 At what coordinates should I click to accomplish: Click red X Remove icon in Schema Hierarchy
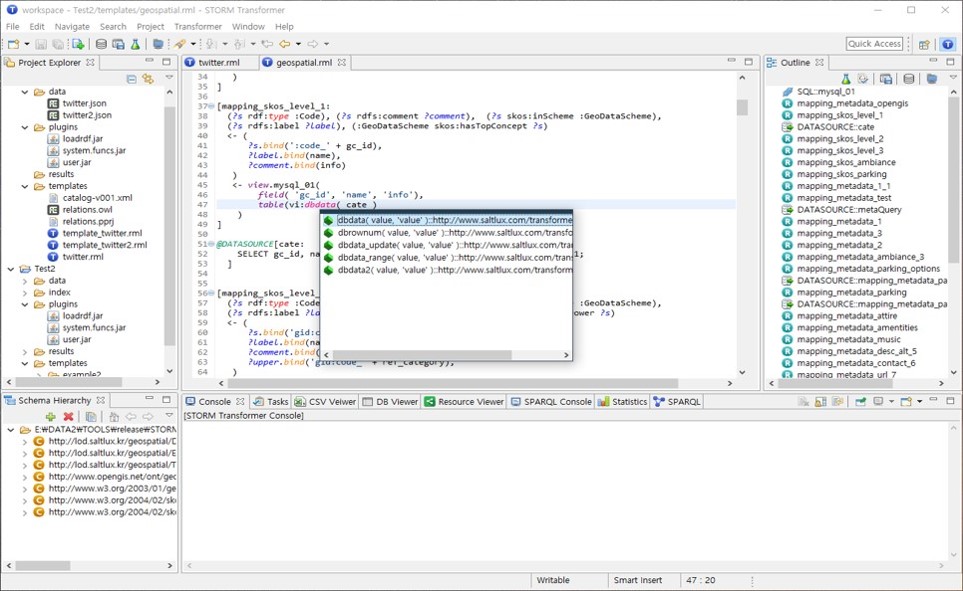tap(68, 417)
